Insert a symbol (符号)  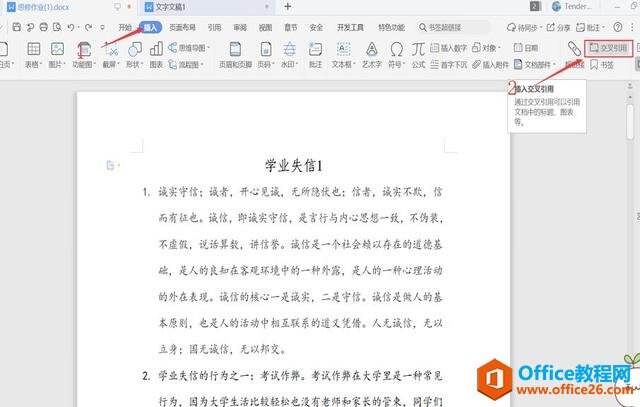pos(396,55)
